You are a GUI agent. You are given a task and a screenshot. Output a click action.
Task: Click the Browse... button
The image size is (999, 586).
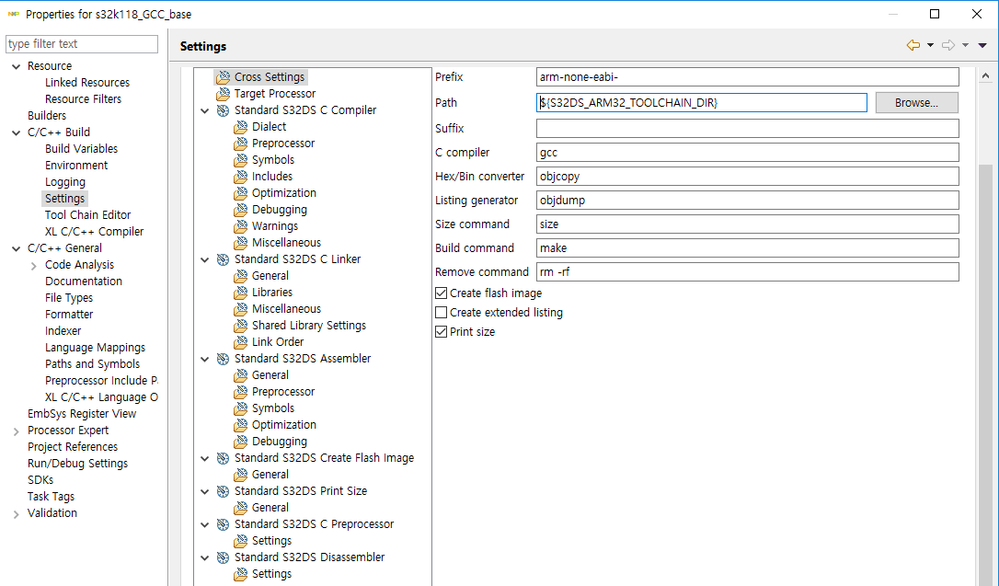click(x=916, y=103)
